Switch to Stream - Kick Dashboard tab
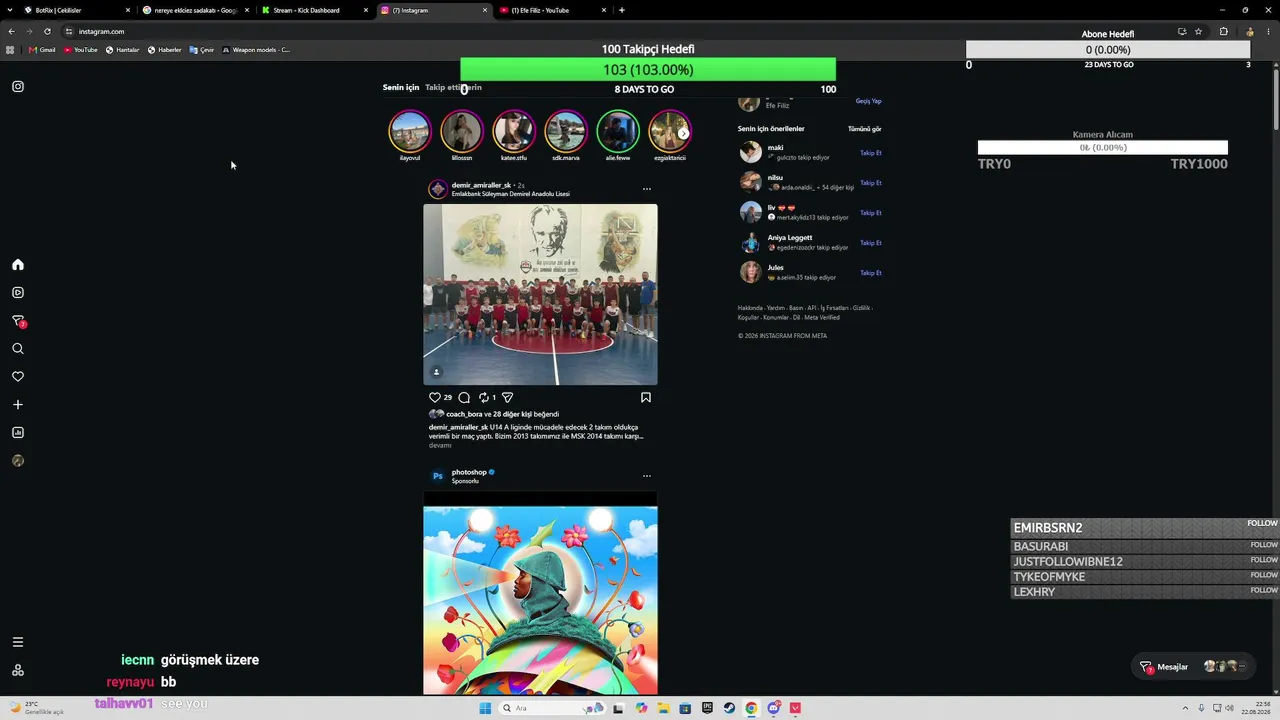This screenshot has width=1280, height=720. [x=314, y=10]
